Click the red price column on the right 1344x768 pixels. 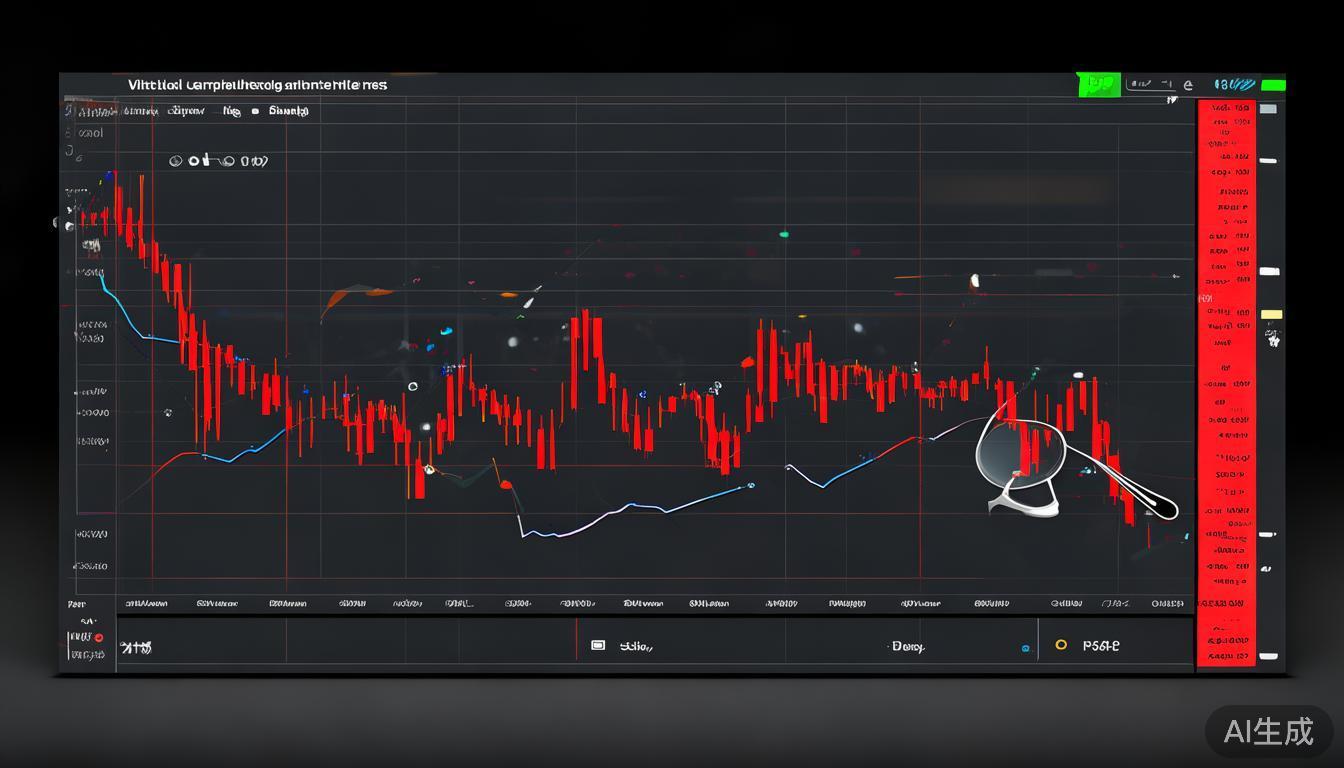(1226, 380)
